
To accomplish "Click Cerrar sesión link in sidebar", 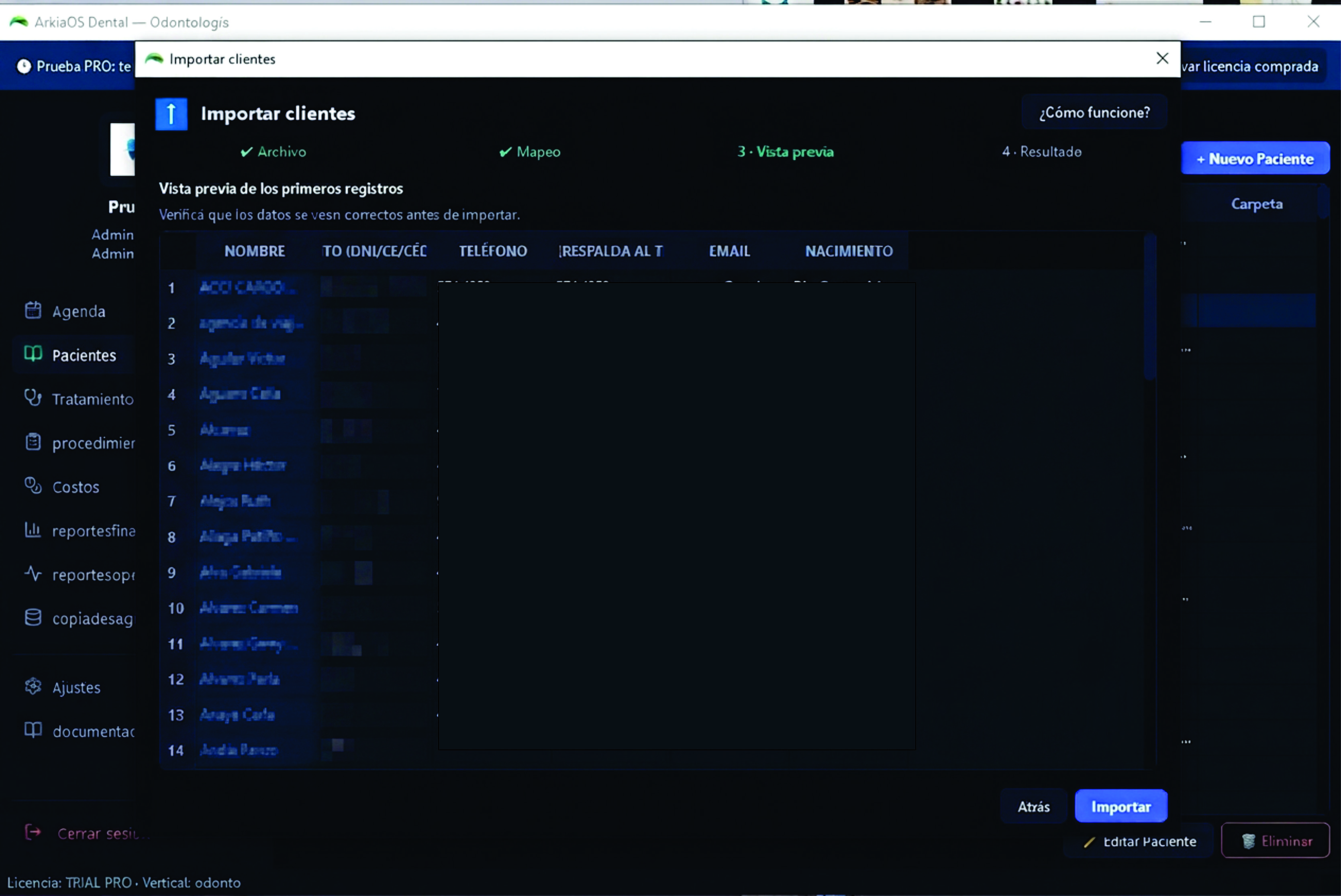I will click(98, 833).
